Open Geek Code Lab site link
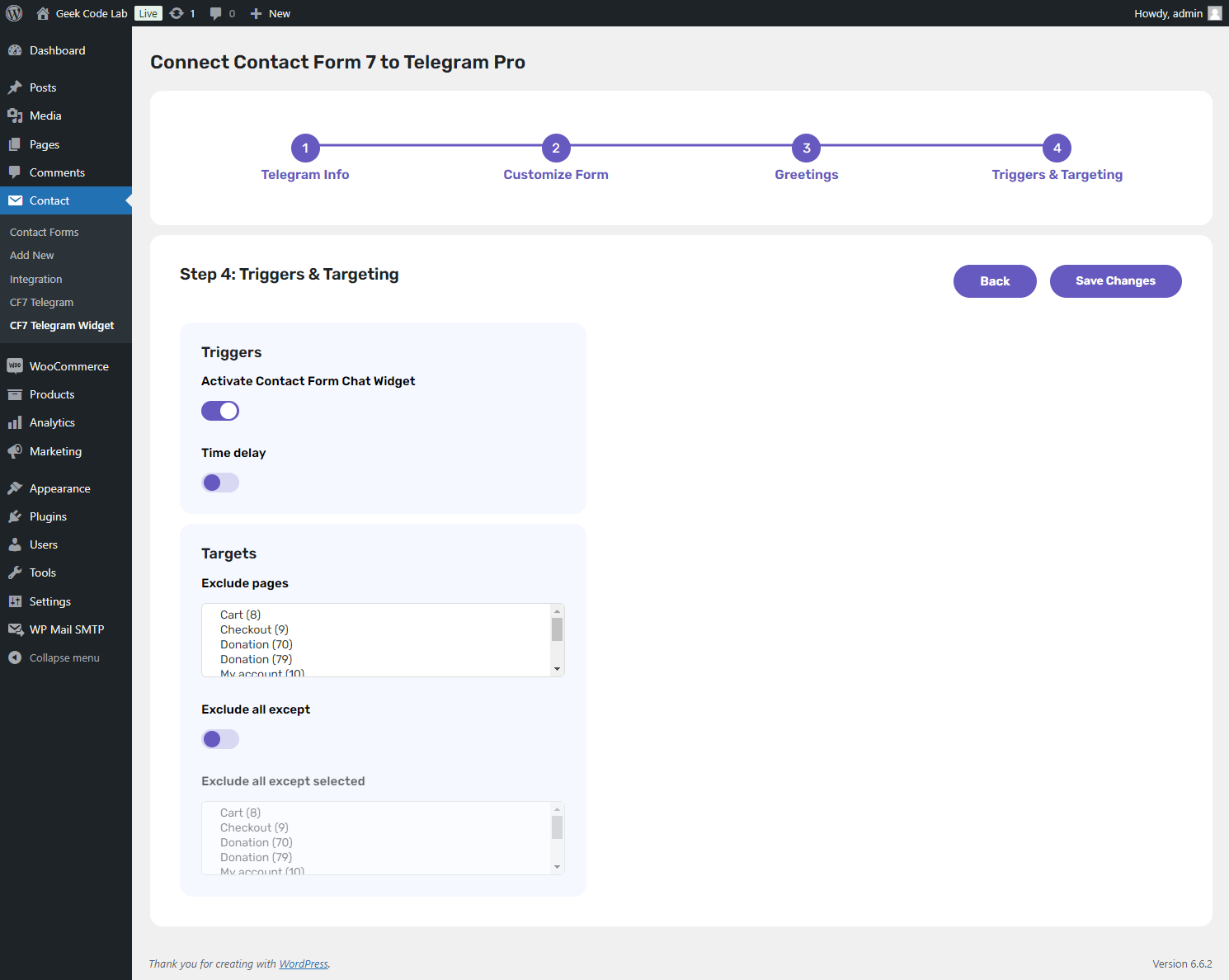 (92, 13)
